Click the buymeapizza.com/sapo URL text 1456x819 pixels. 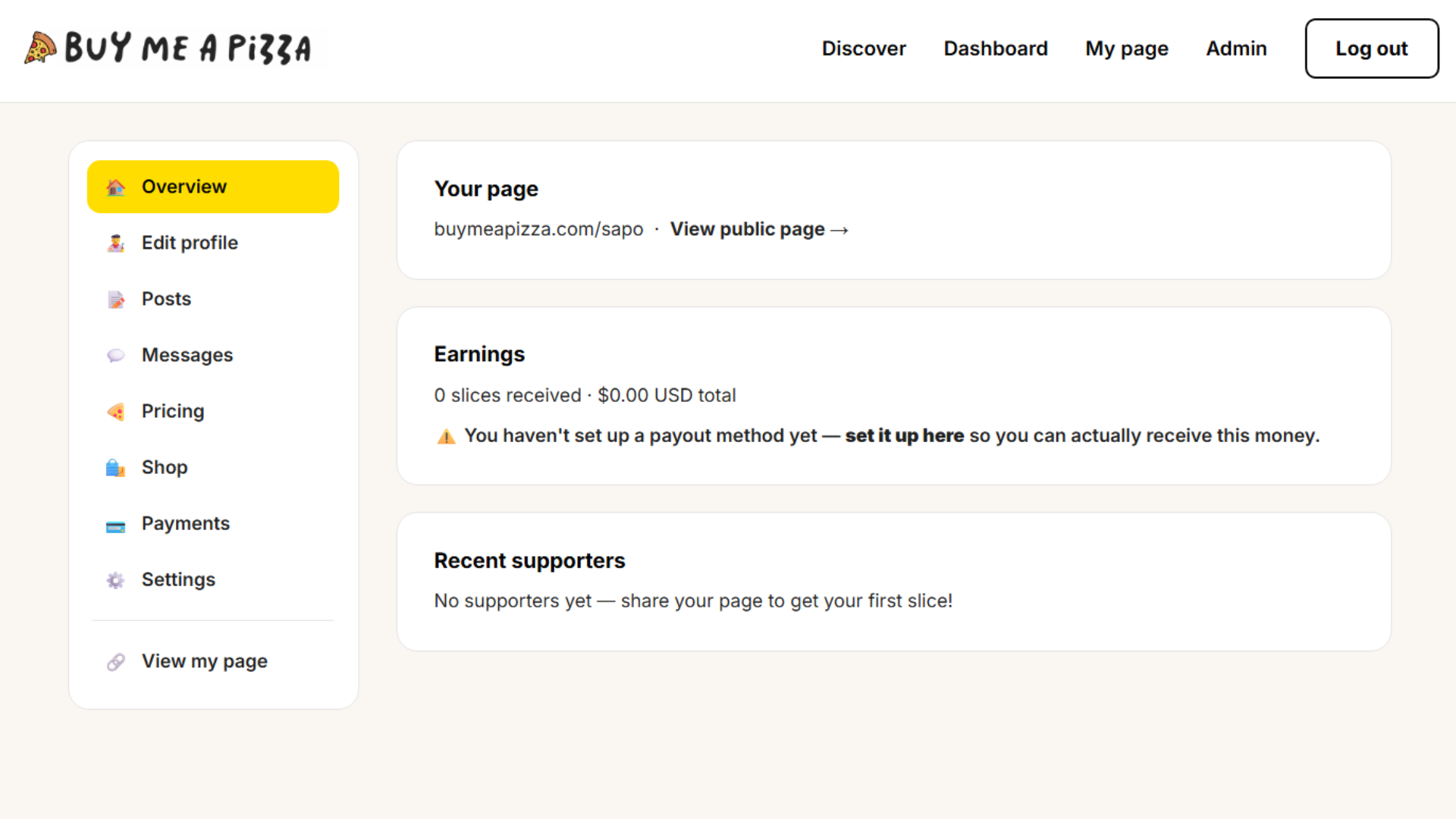(x=538, y=229)
